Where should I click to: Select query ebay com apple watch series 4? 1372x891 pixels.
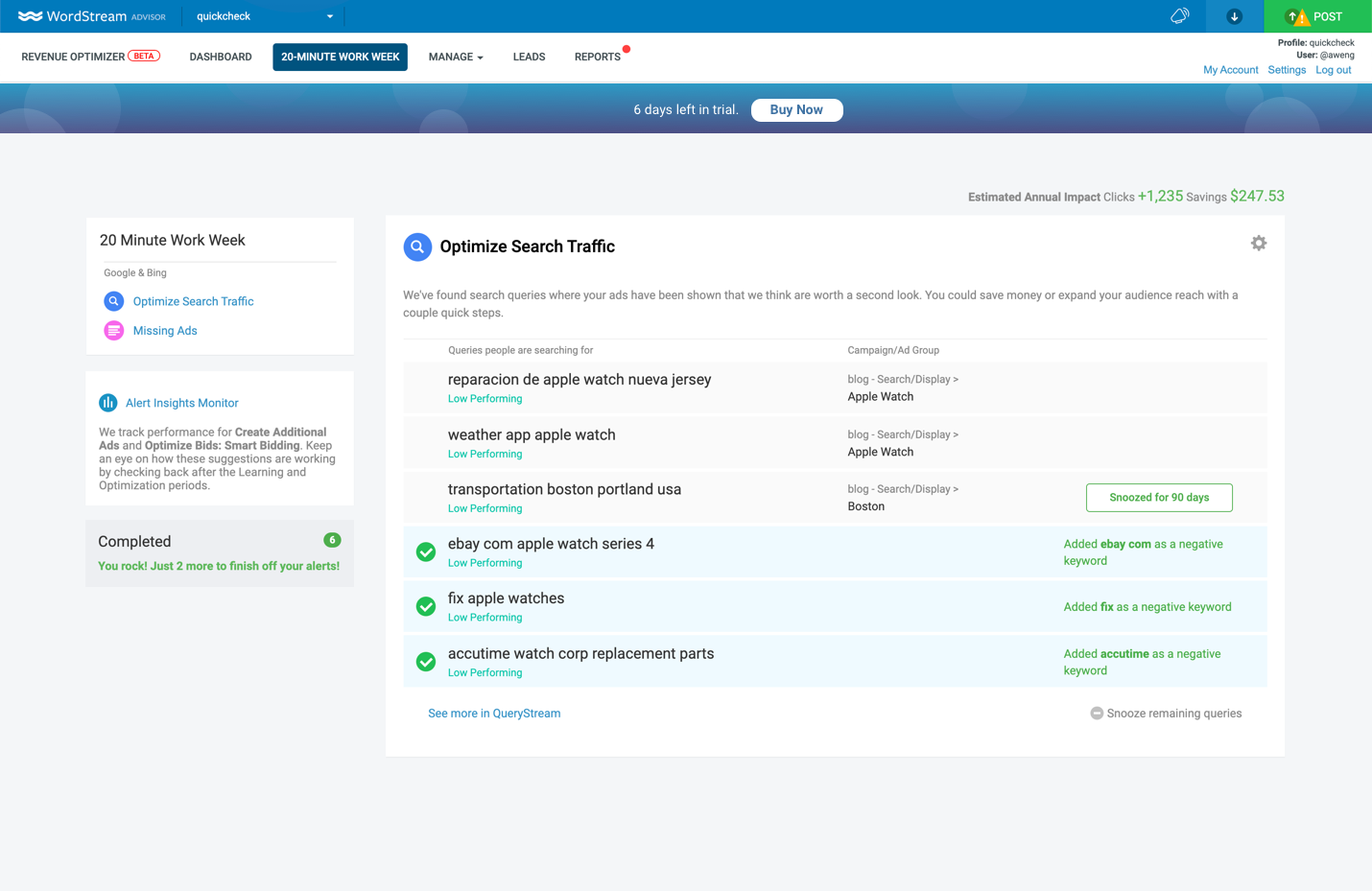(x=551, y=544)
